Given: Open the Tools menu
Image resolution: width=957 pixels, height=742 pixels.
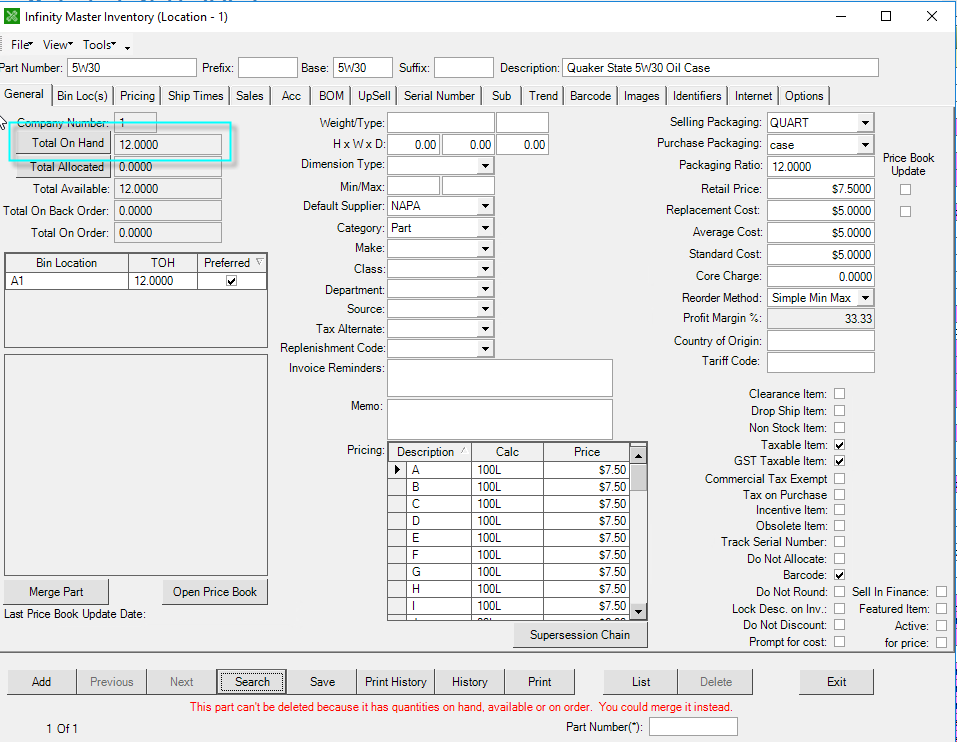Looking at the screenshot, I should tap(99, 45).
